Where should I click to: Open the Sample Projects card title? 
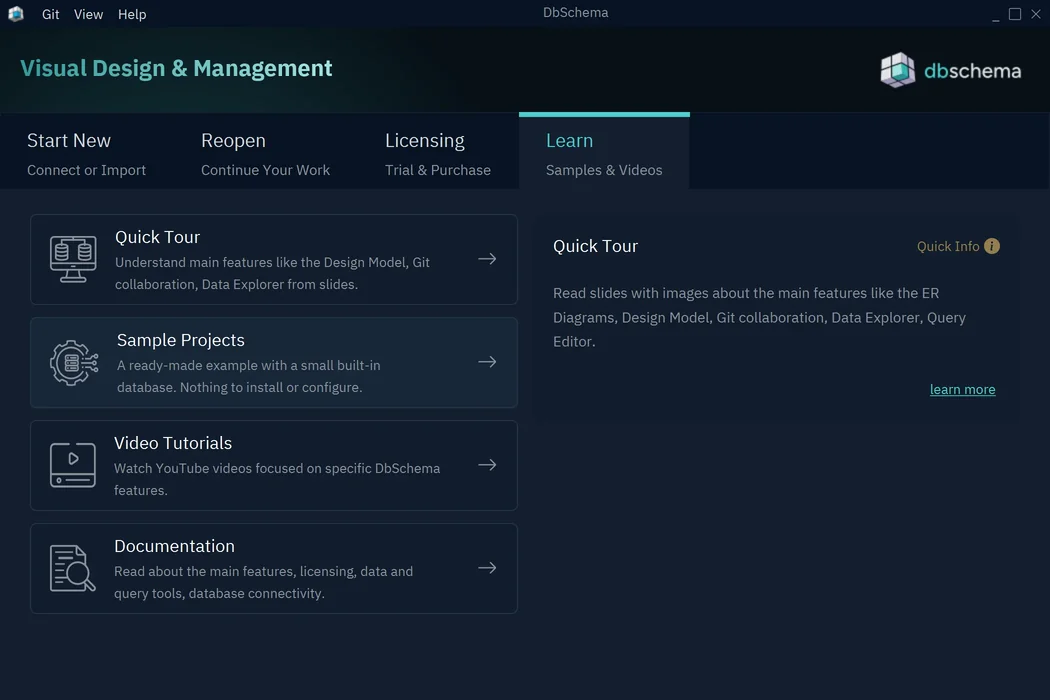click(181, 340)
